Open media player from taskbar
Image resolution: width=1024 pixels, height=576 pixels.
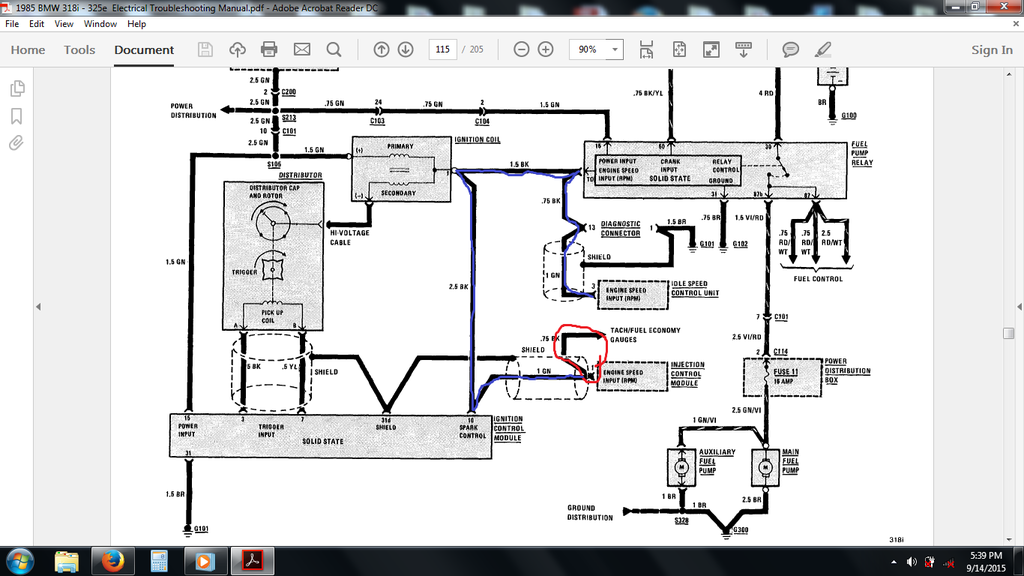click(x=204, y=561)
